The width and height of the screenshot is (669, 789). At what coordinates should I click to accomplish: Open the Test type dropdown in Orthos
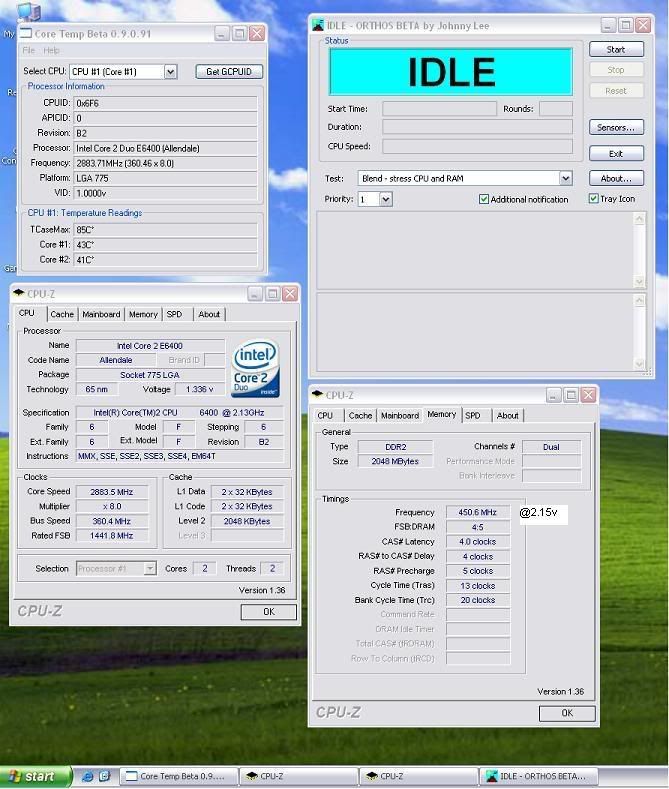click(565, 178)
